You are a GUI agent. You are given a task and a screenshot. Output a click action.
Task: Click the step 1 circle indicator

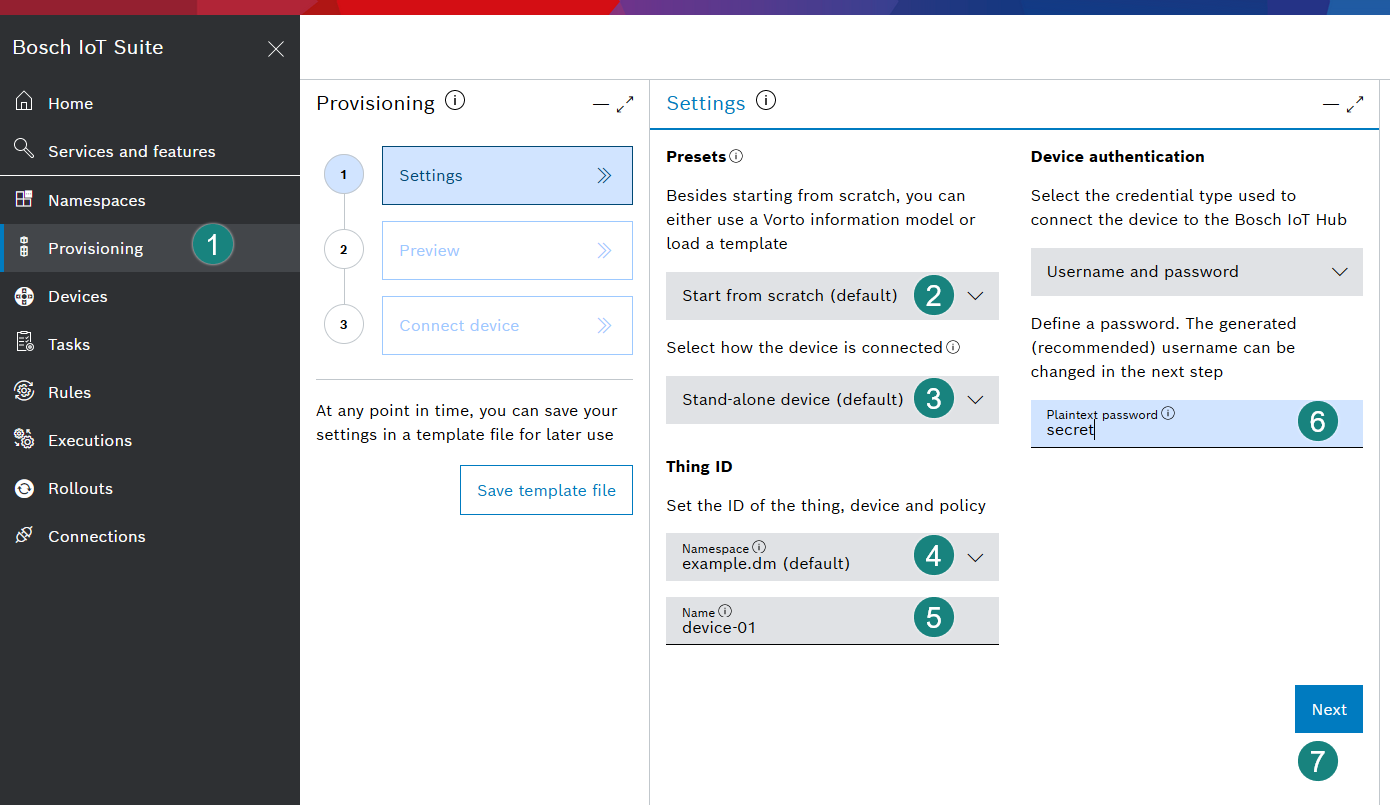pos(344,175)
